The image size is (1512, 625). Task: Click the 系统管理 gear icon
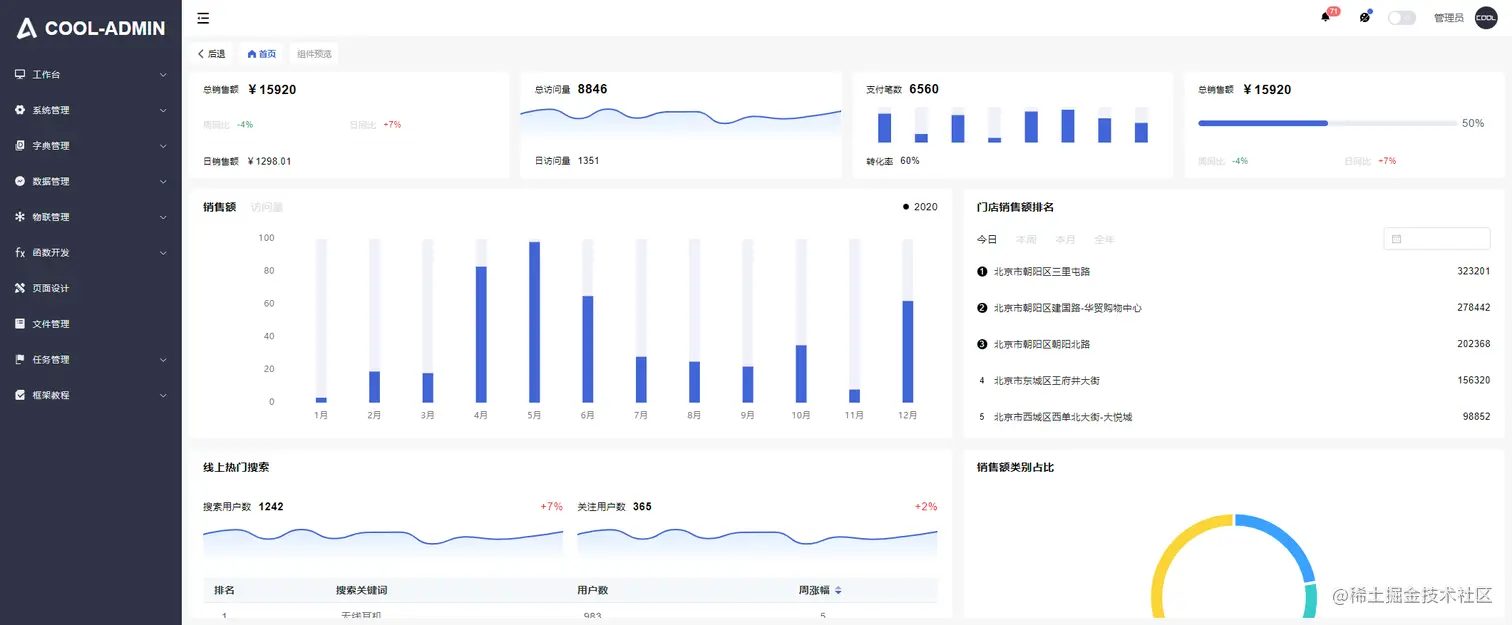pyautogui.click(x=20, y=110)
